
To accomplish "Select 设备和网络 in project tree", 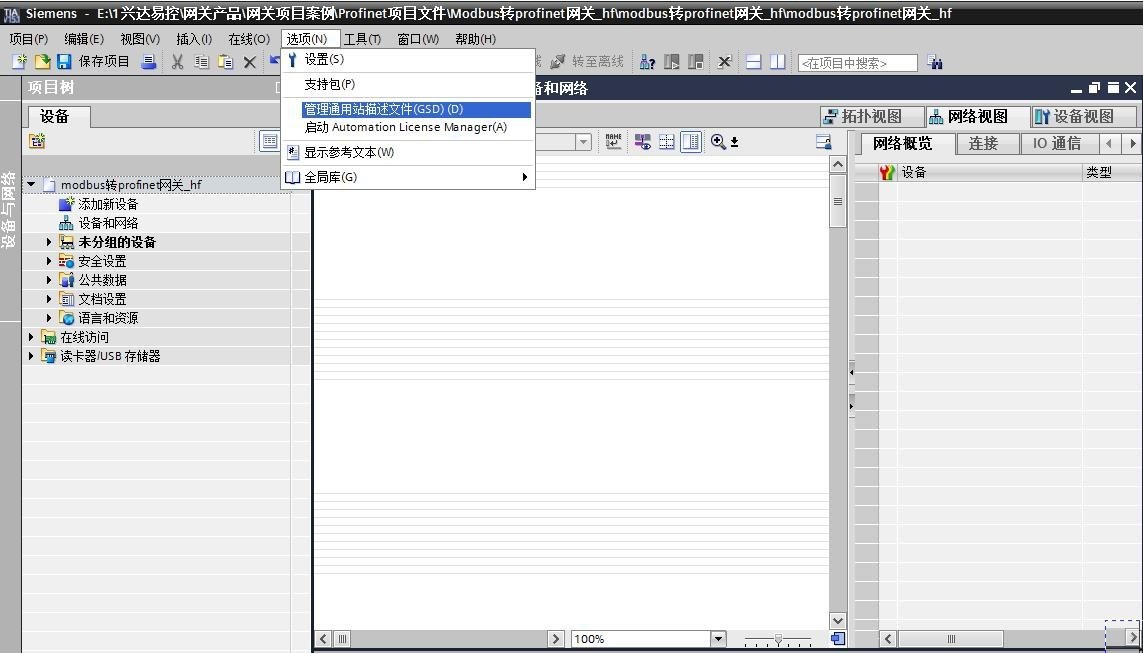I will [108, 224].
